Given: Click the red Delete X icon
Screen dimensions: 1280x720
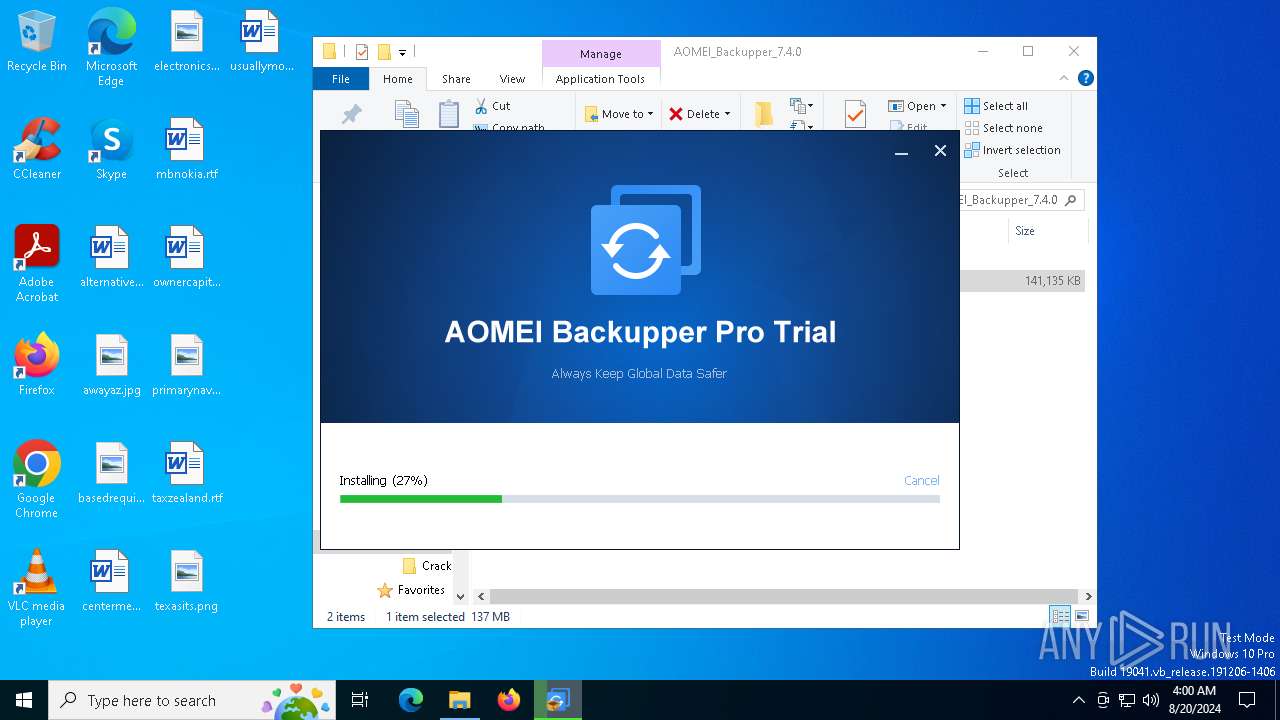Looking at the screenshot, I should coord(676,114).
